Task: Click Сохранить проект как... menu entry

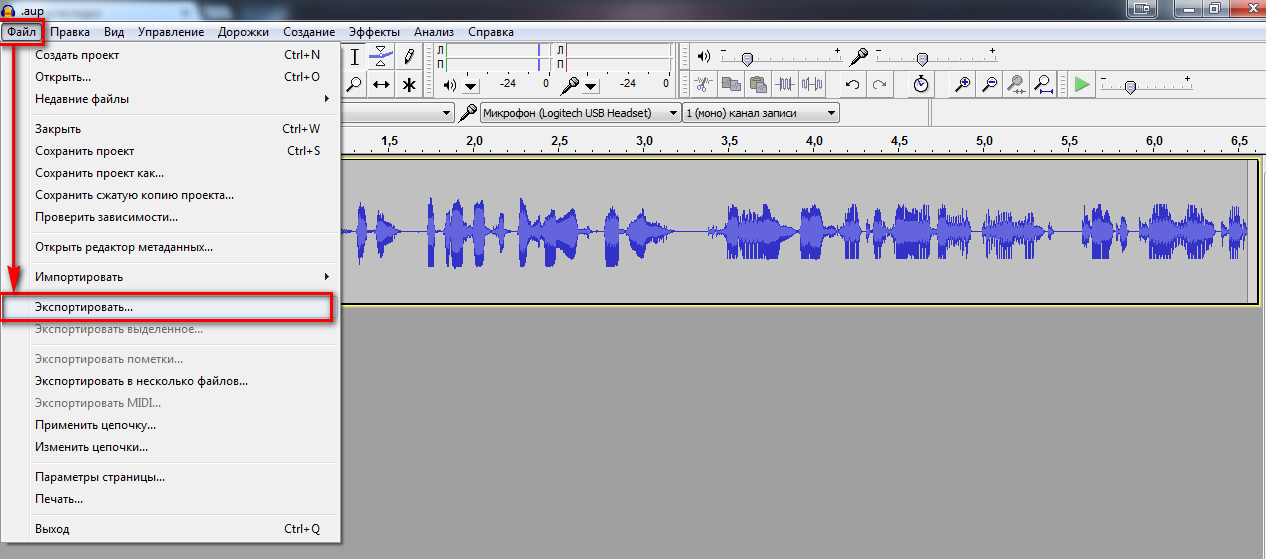Action: [x=99, y=173]
